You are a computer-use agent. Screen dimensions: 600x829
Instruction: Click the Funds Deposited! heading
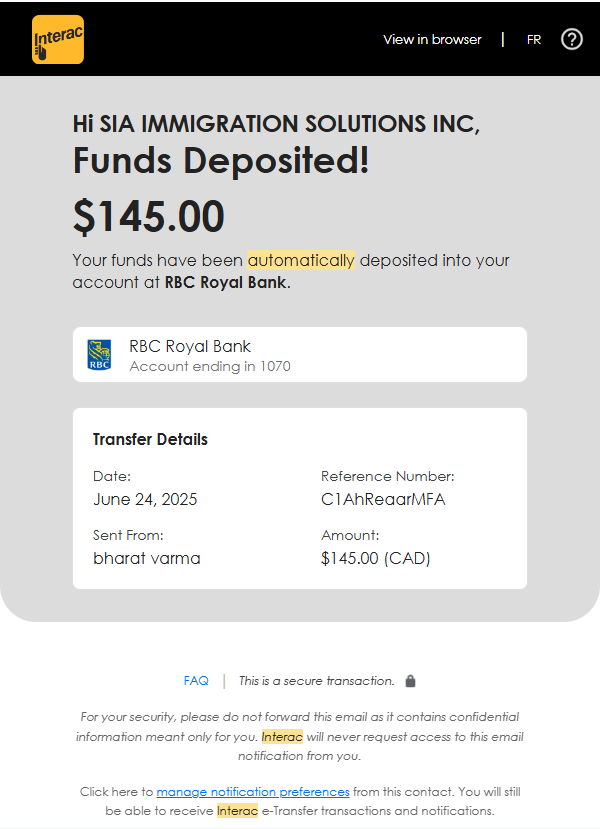coord(221,160)
